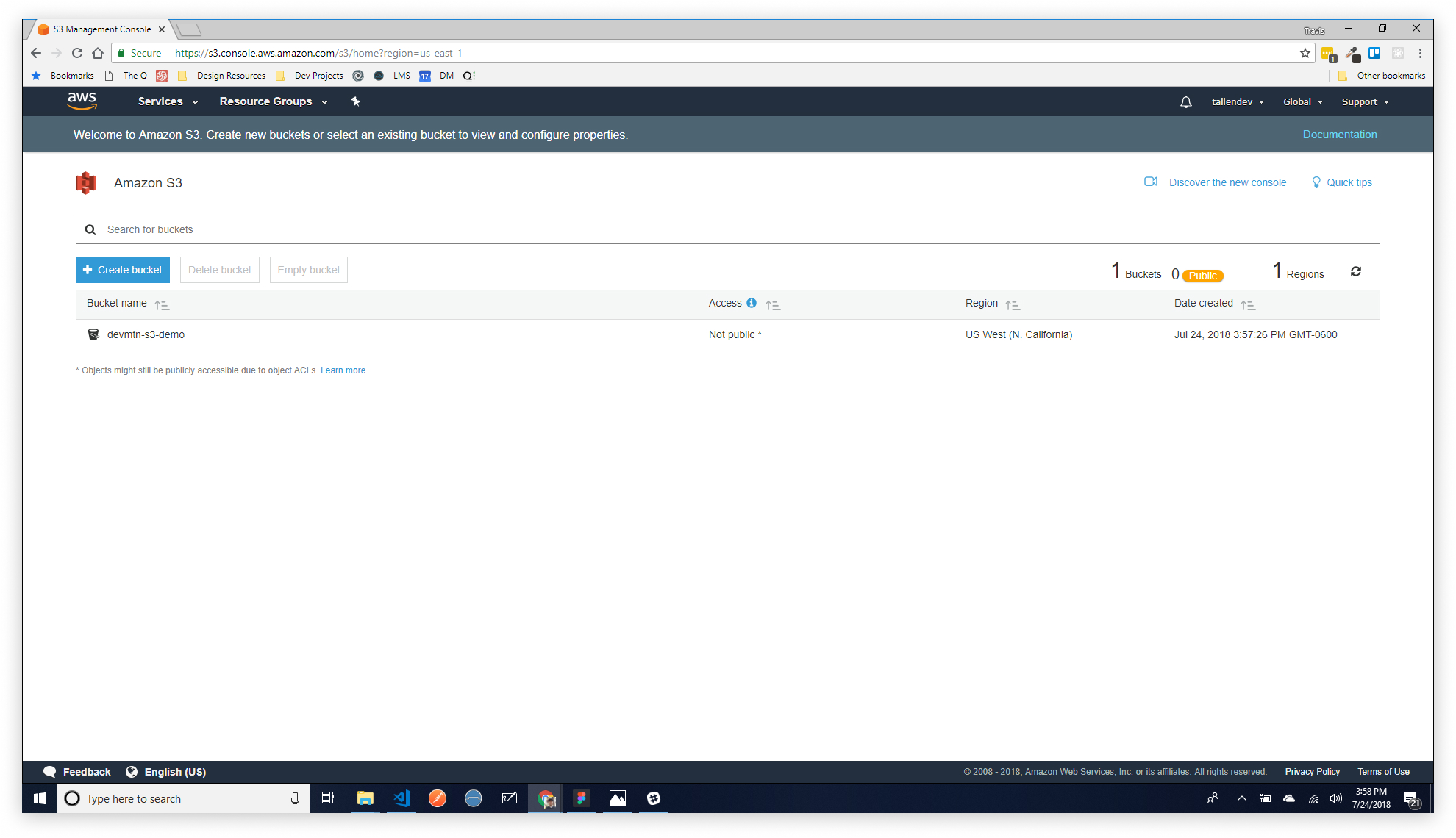Open the Documentation link
Screen dimensions: 1456x838
1339,135
